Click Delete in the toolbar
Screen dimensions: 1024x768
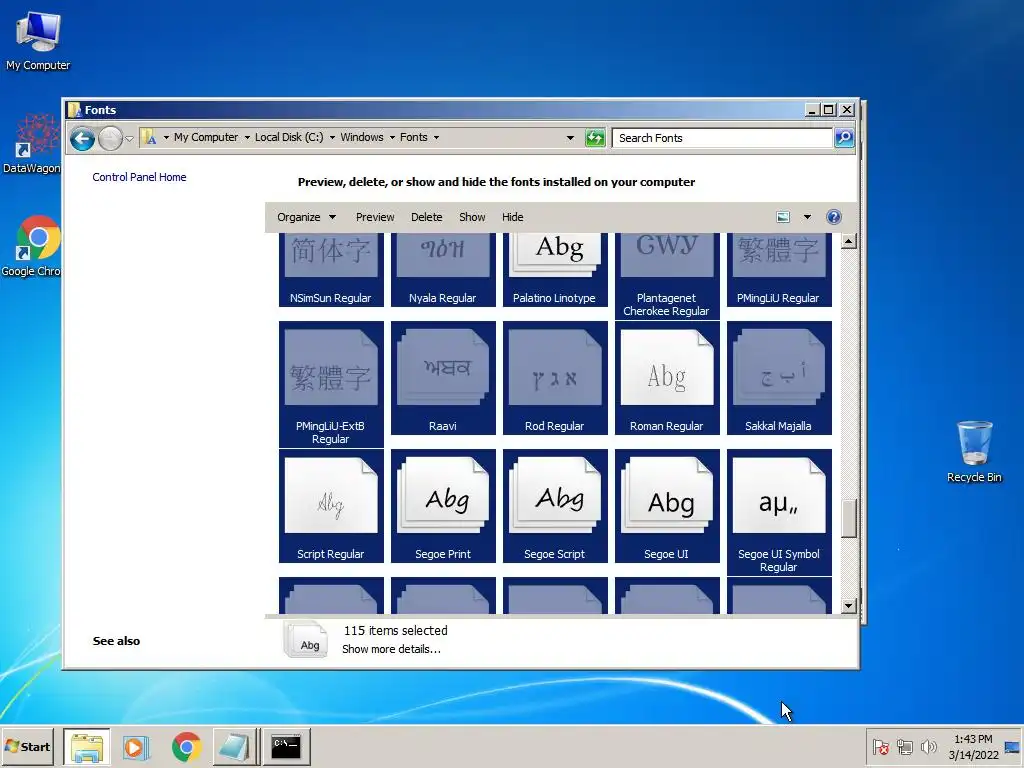(x=426, y=217)
